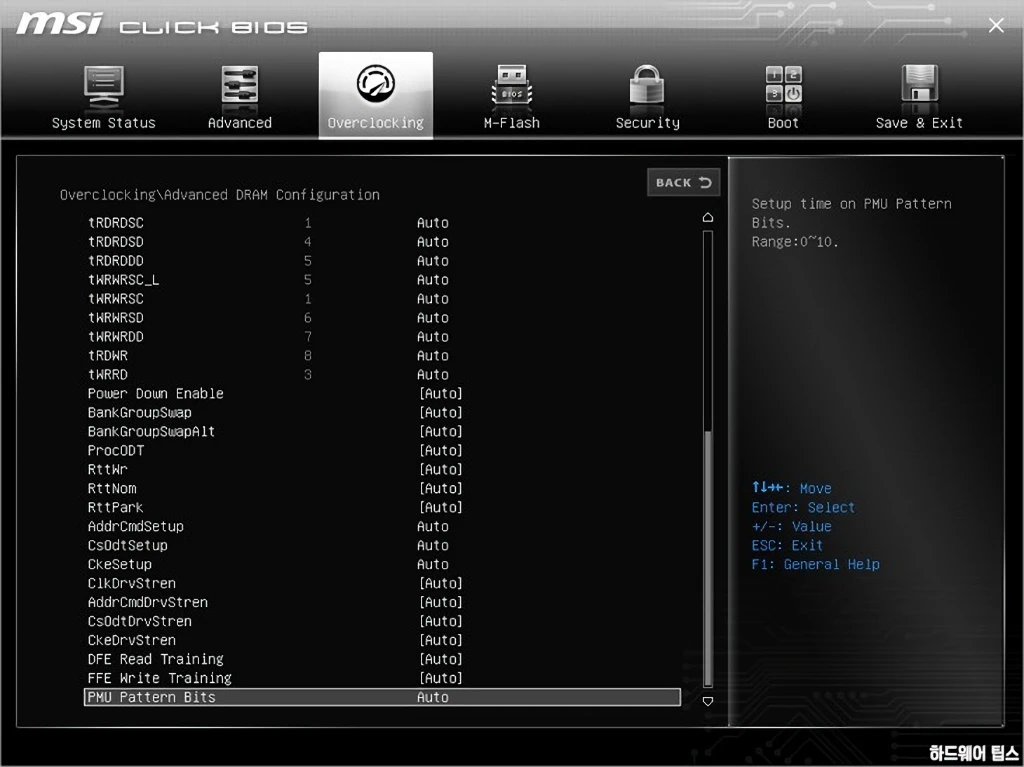The width and height of the screenshot is (1024, 767).
Task: Select the PMU Pattern Bits Auto value
Action: (x=432, y=697)
